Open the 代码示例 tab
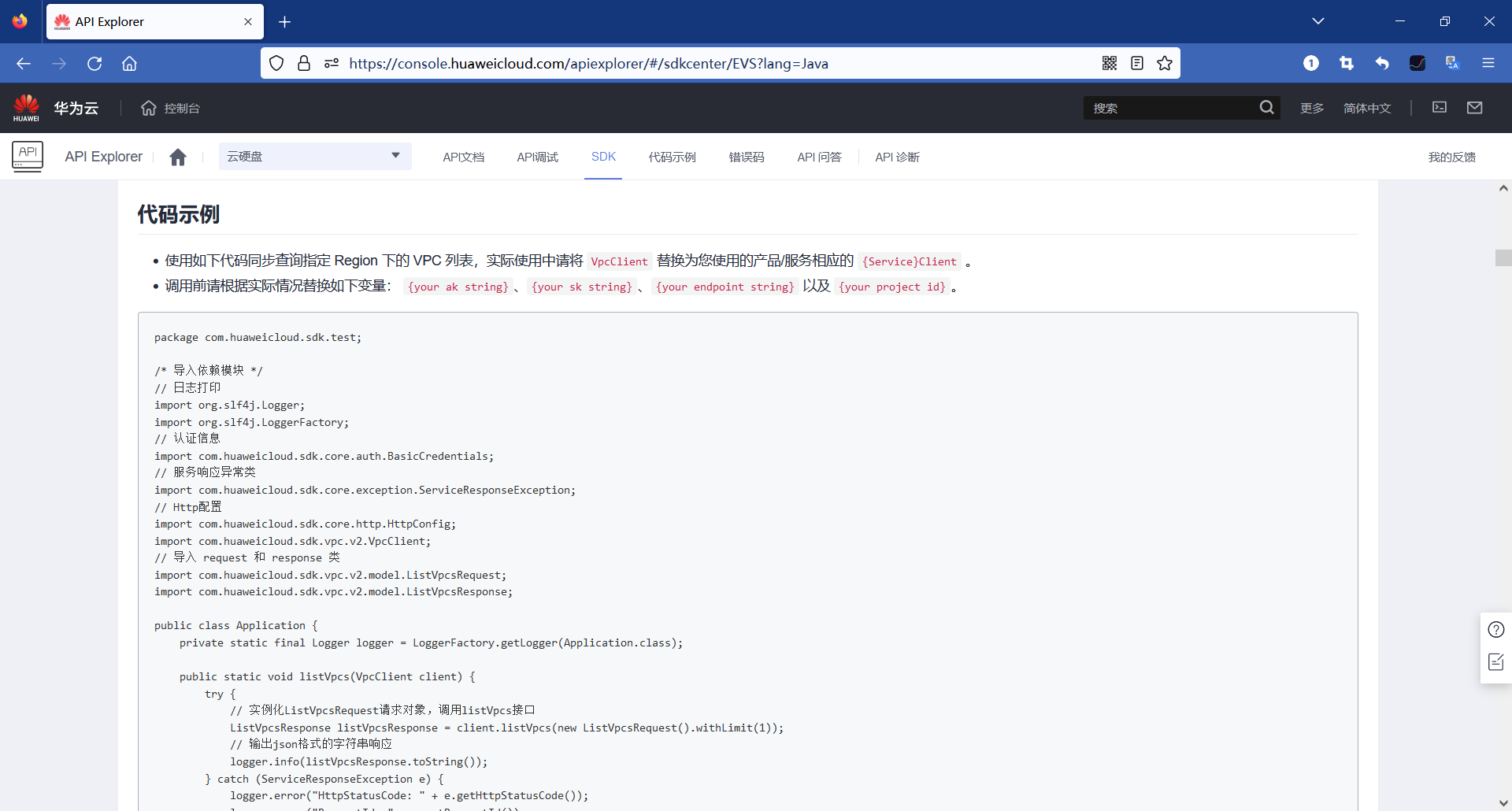1512x811 pixels. pos(673,157)
